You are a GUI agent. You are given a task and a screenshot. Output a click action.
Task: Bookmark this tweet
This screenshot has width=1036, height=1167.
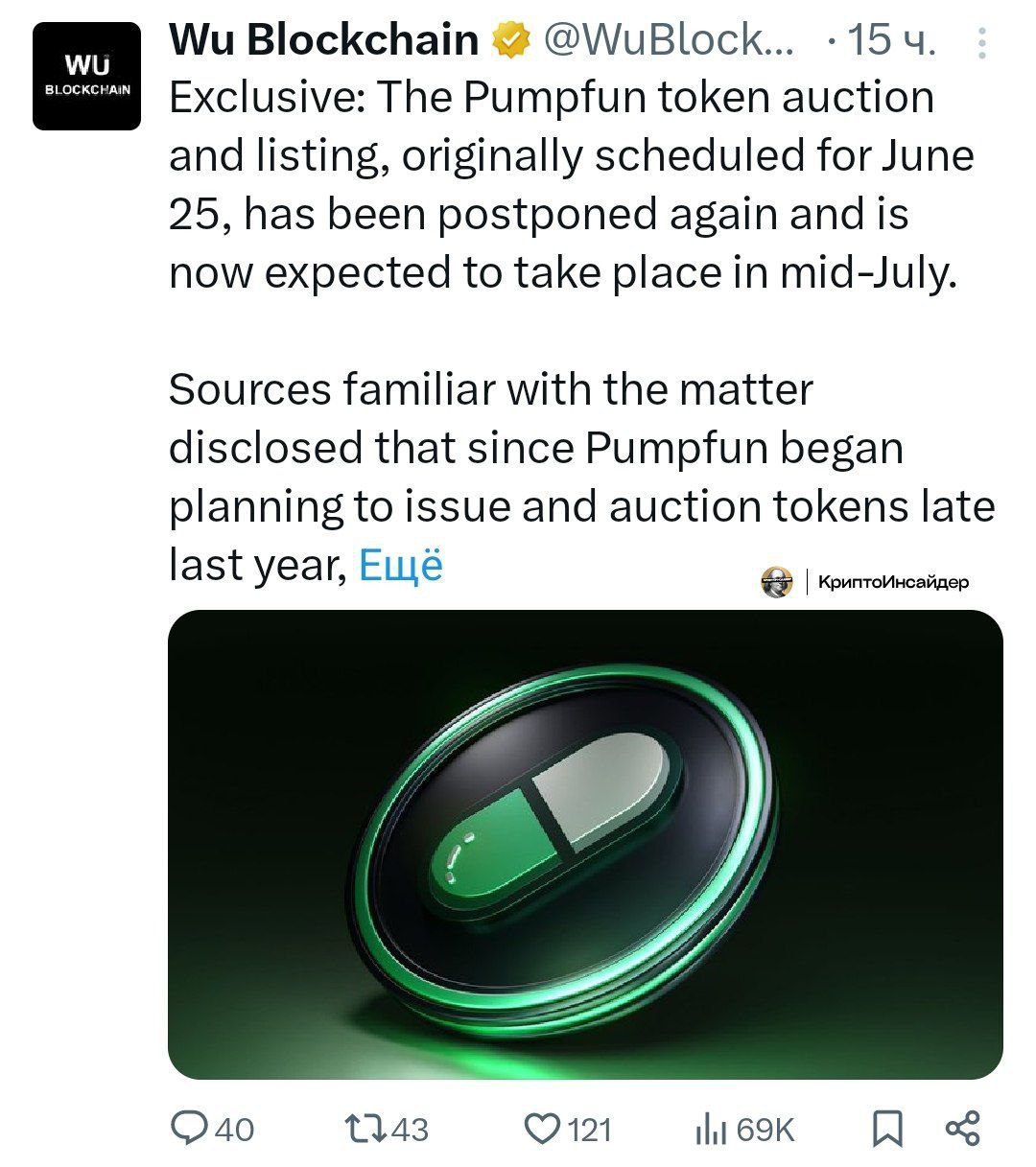[x=887, y=1129]
